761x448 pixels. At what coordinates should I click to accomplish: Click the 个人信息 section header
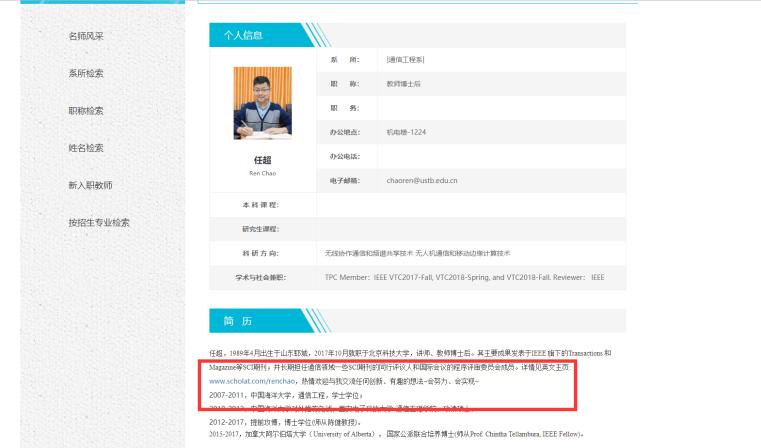pyautogui.click(x=239, y=35)
